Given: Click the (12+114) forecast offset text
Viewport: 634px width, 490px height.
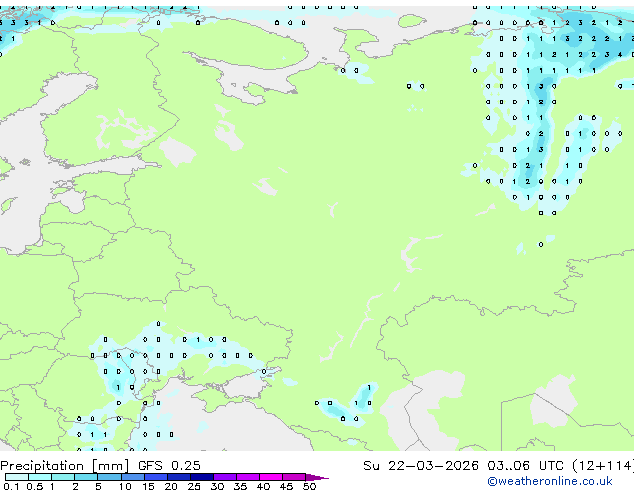Looking at the screenshot, I should click(603, 466).
